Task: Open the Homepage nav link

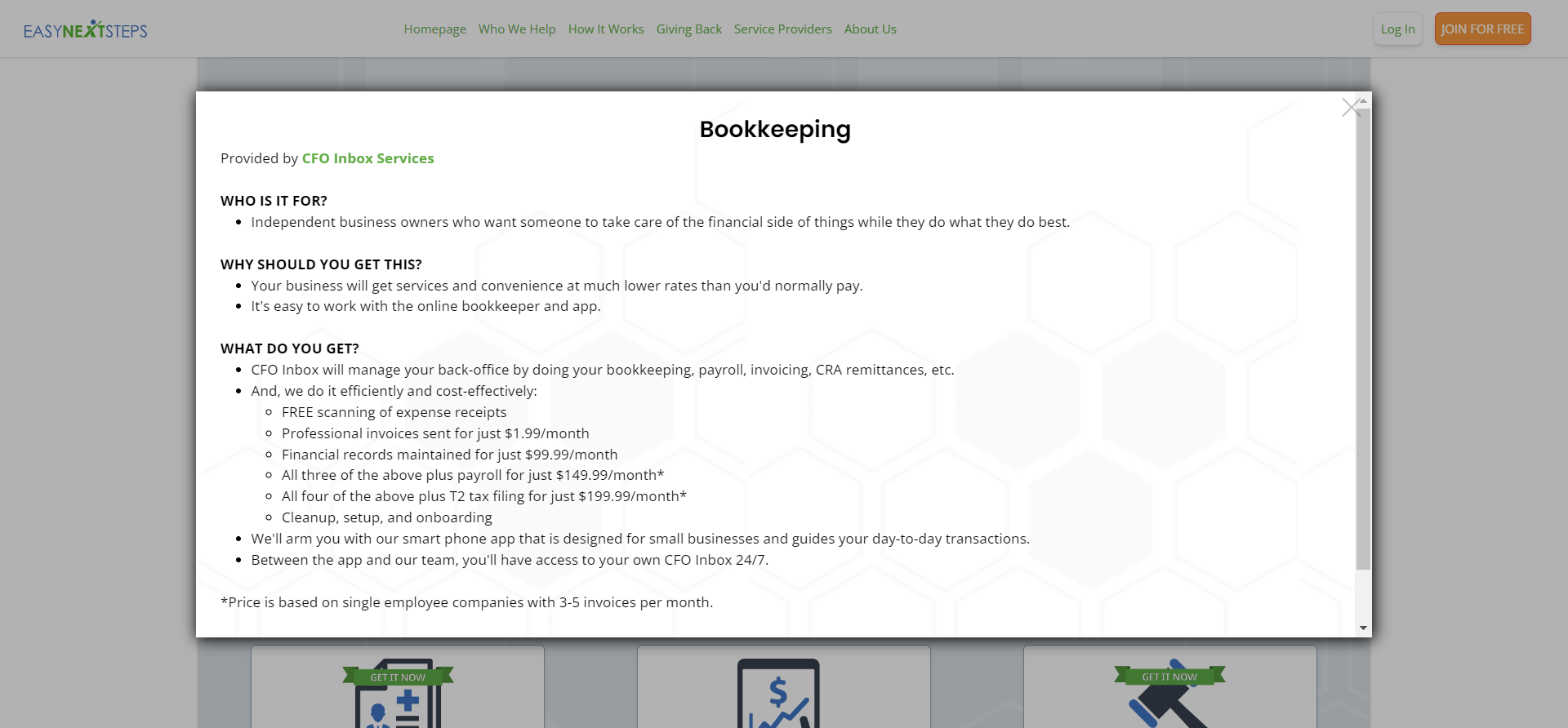Action: pos(434,29)
